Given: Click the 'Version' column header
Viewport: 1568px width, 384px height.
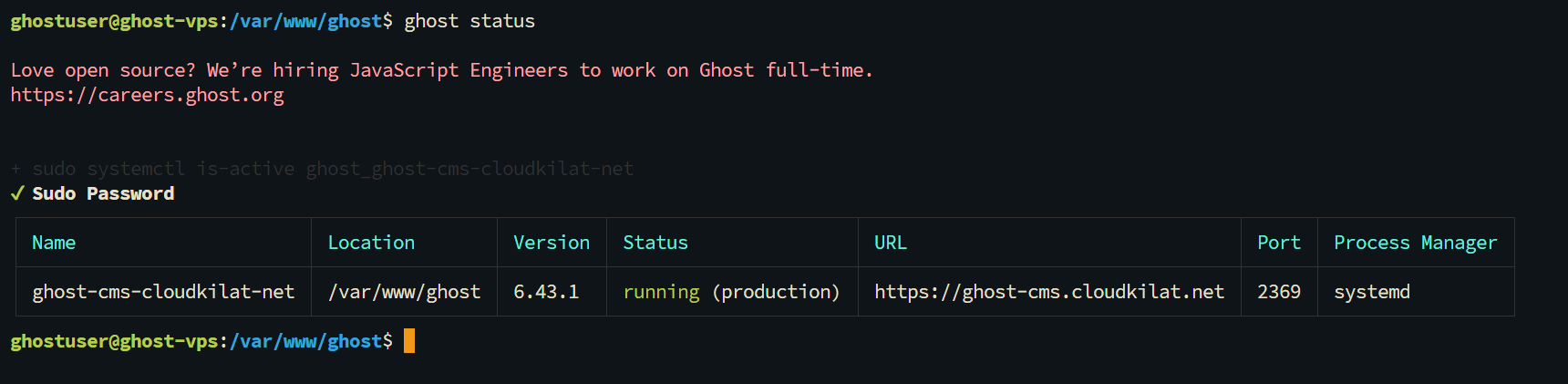Looking at the screenshot, I should click(552, 243).
